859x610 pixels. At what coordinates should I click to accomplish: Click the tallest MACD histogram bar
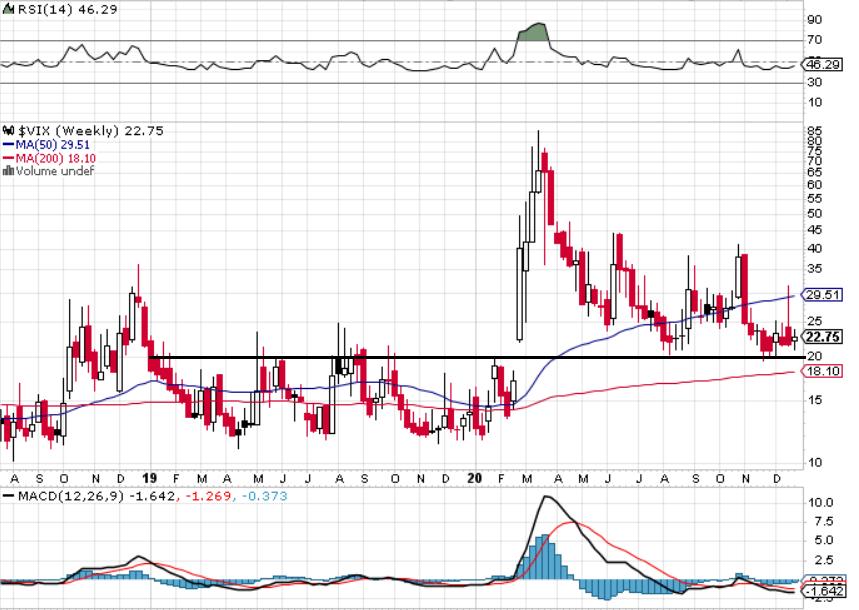coord(546,556)
